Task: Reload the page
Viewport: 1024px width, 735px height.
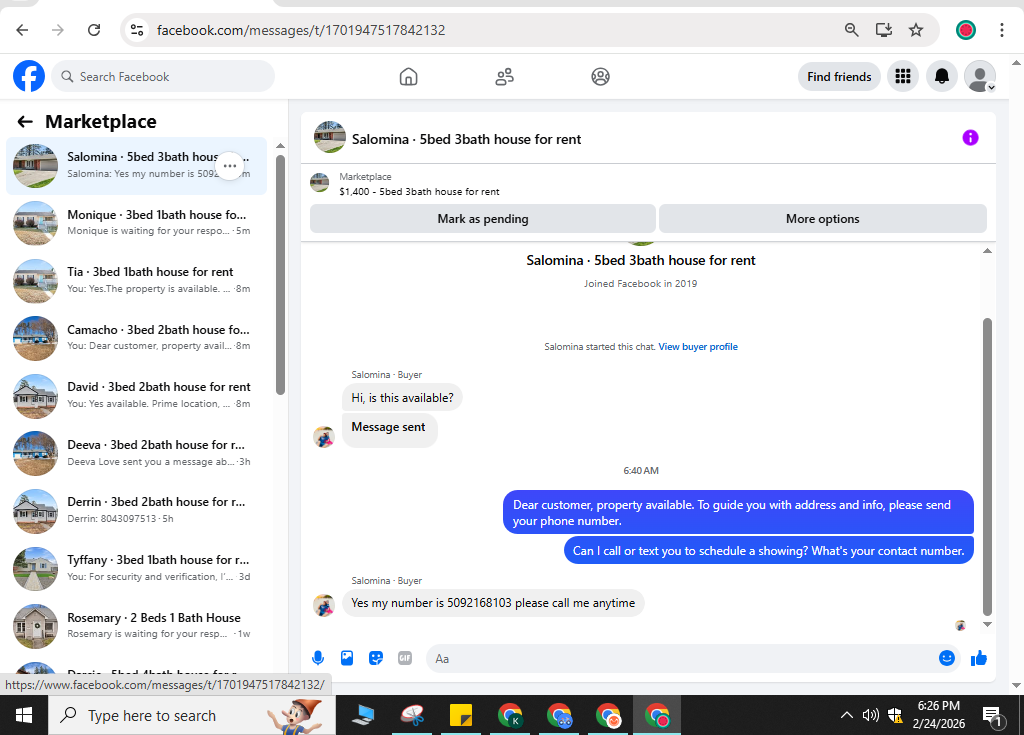Action: pos(94,30)
